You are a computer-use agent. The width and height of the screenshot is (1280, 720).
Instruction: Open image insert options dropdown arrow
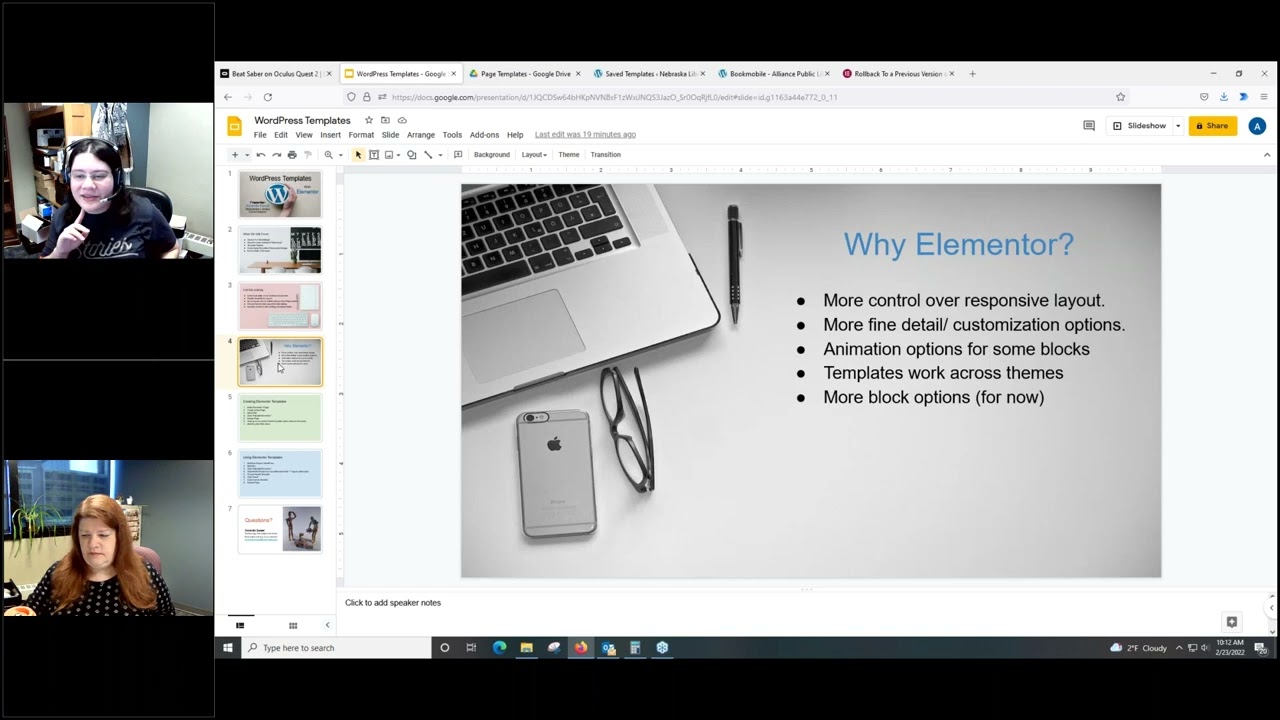pos(398,155)
